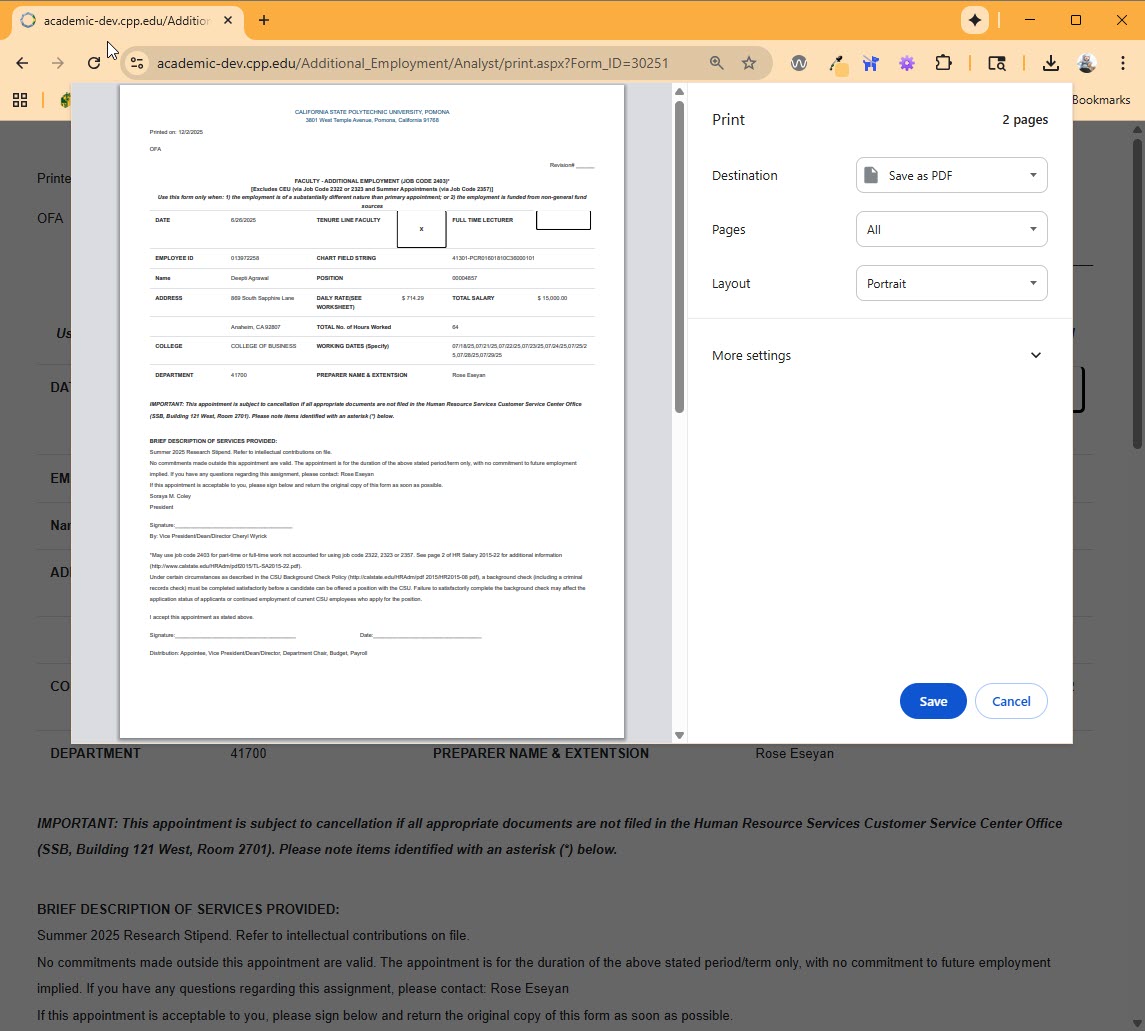This screenshot has height=1031, width=1145.
Task: Click the Downloads toolbar icon
Action: tap(1050, 62)
